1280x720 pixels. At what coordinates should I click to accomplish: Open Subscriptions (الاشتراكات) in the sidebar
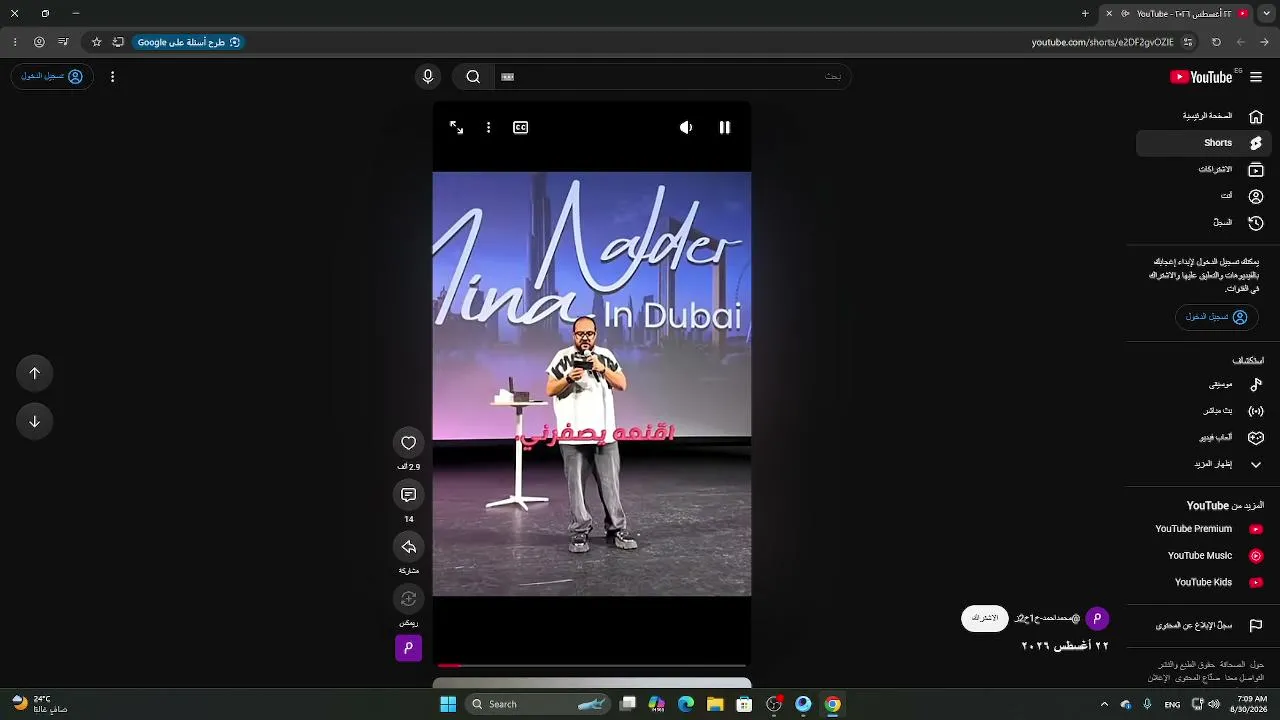(x=1204, y=170)
